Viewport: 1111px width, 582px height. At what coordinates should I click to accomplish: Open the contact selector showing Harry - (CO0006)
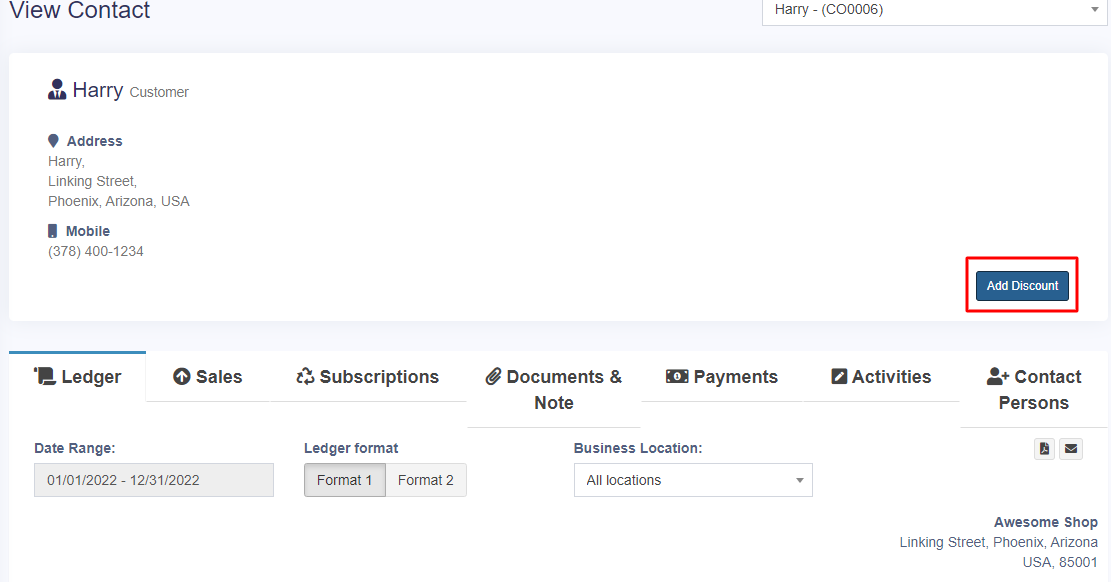pyautogui.click(x=934, y=10)
